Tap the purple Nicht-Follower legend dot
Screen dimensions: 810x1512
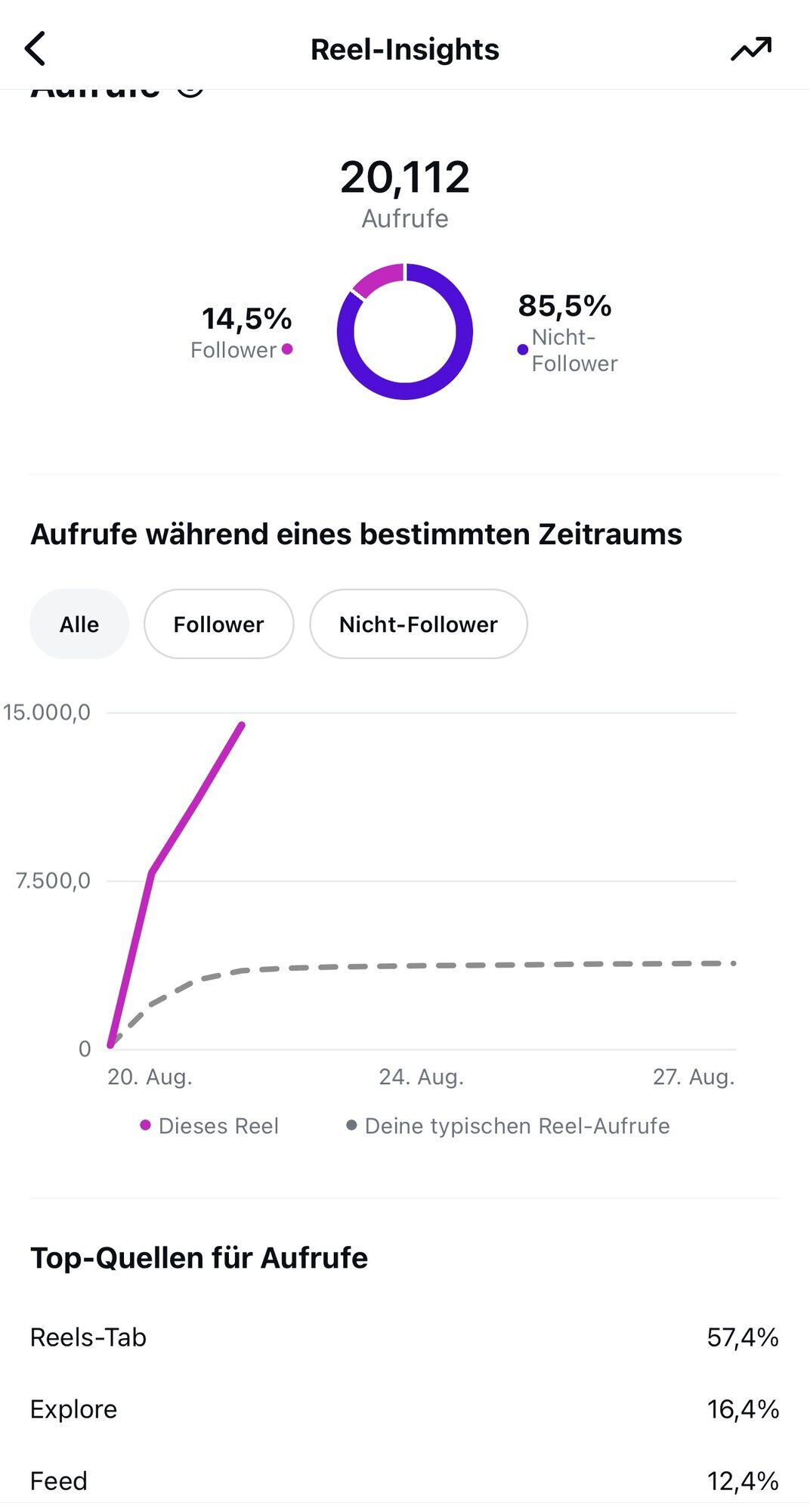click(x=522, y=349)
